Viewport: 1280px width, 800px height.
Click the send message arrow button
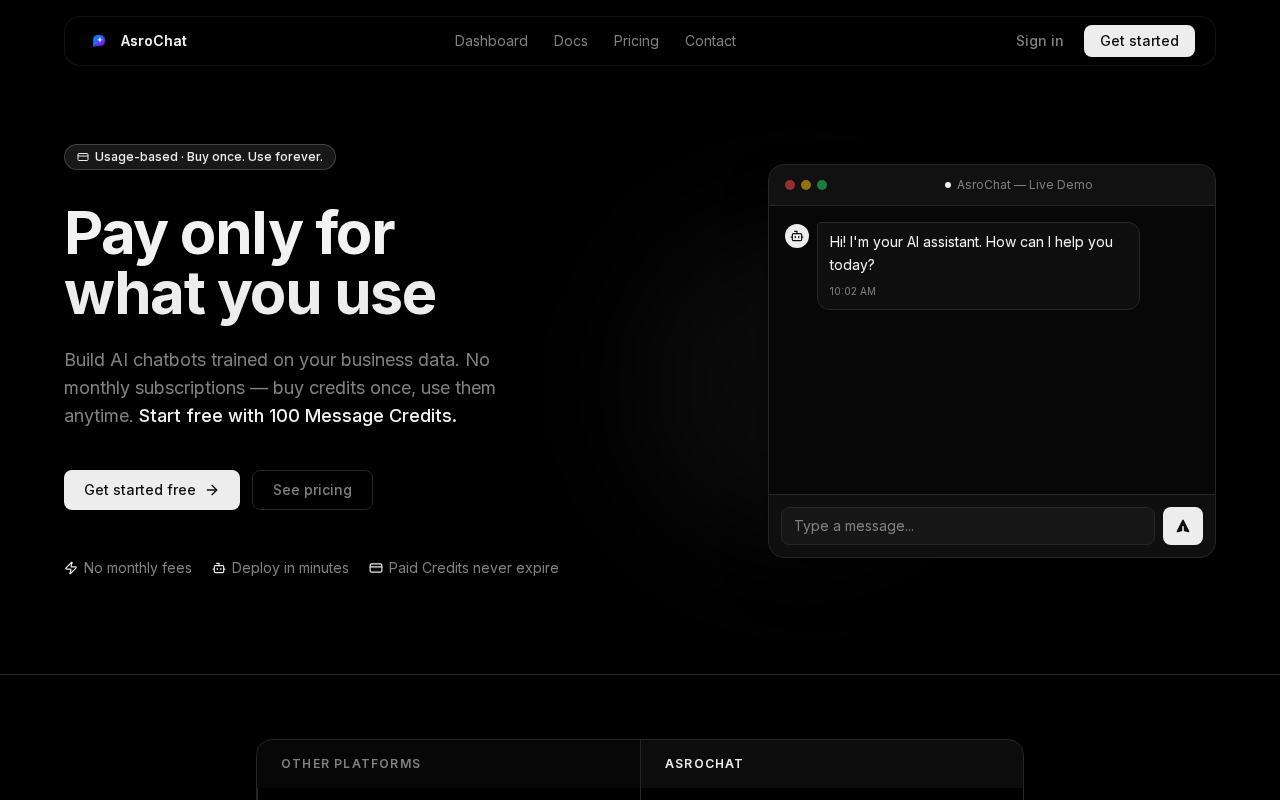coord(1183,526)
